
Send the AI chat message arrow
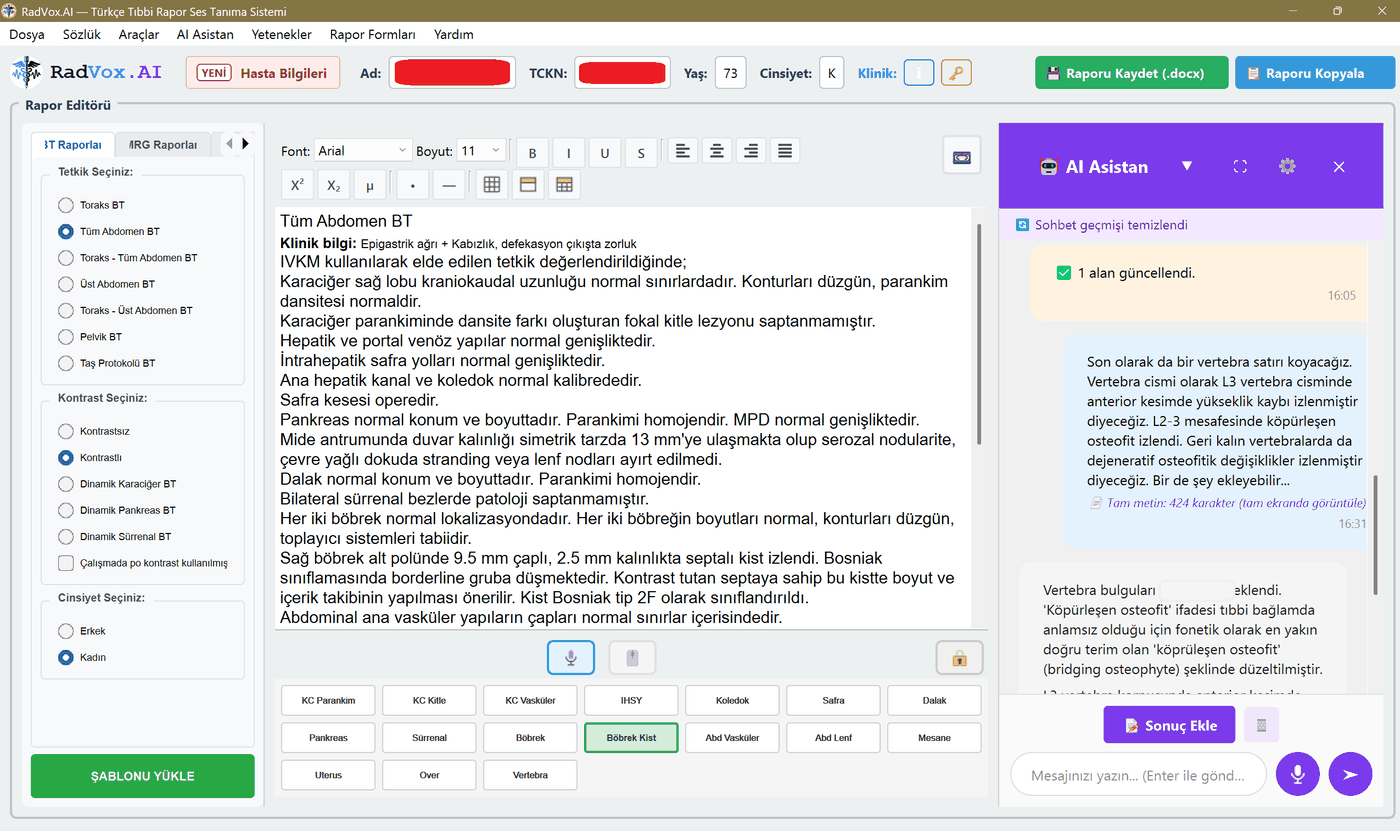pos(1350,774)
